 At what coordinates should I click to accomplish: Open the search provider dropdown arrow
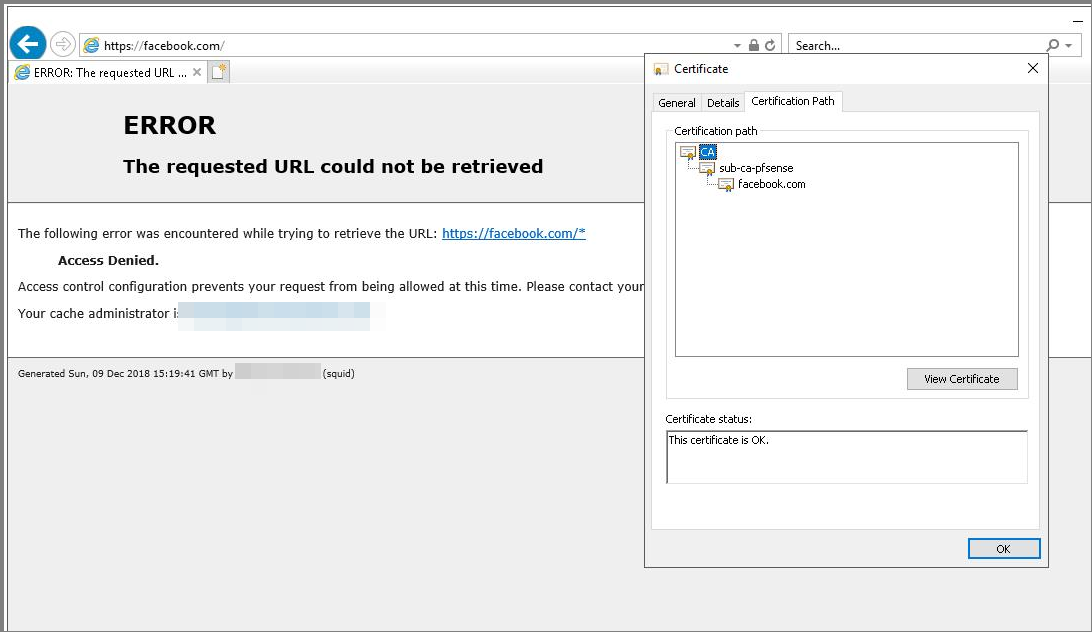click(x=1068, y=46)
